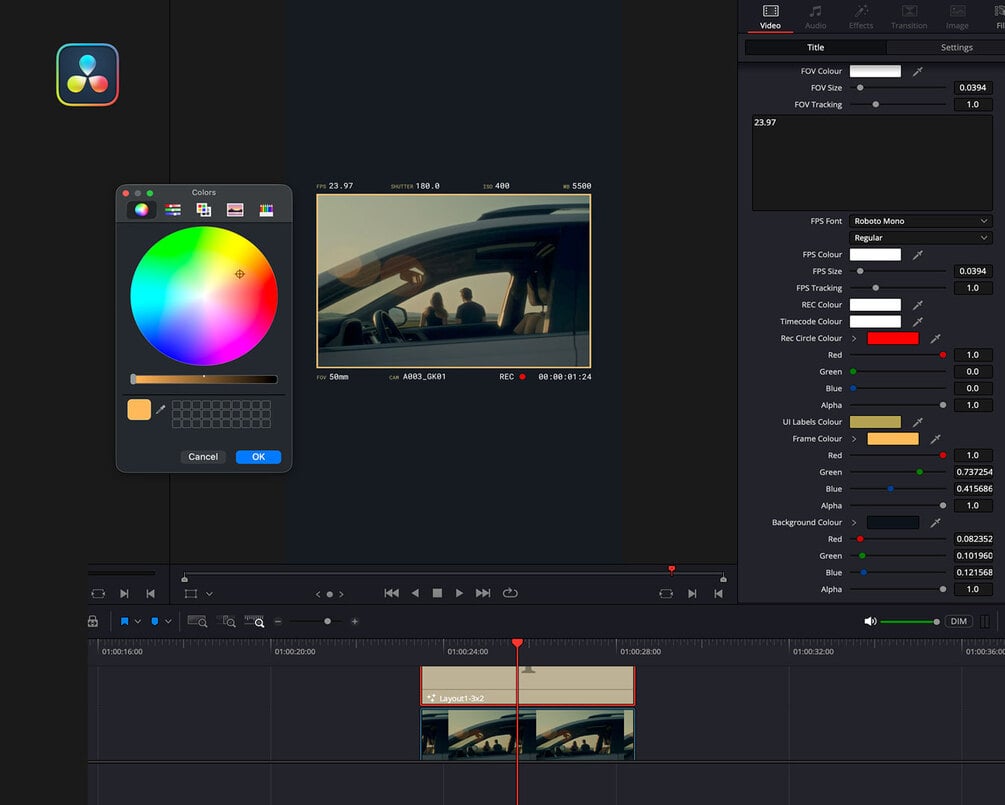Viewport: 1005px width, 805px height.
Task: Toggle loop playback
Action: tap(510, 593)
